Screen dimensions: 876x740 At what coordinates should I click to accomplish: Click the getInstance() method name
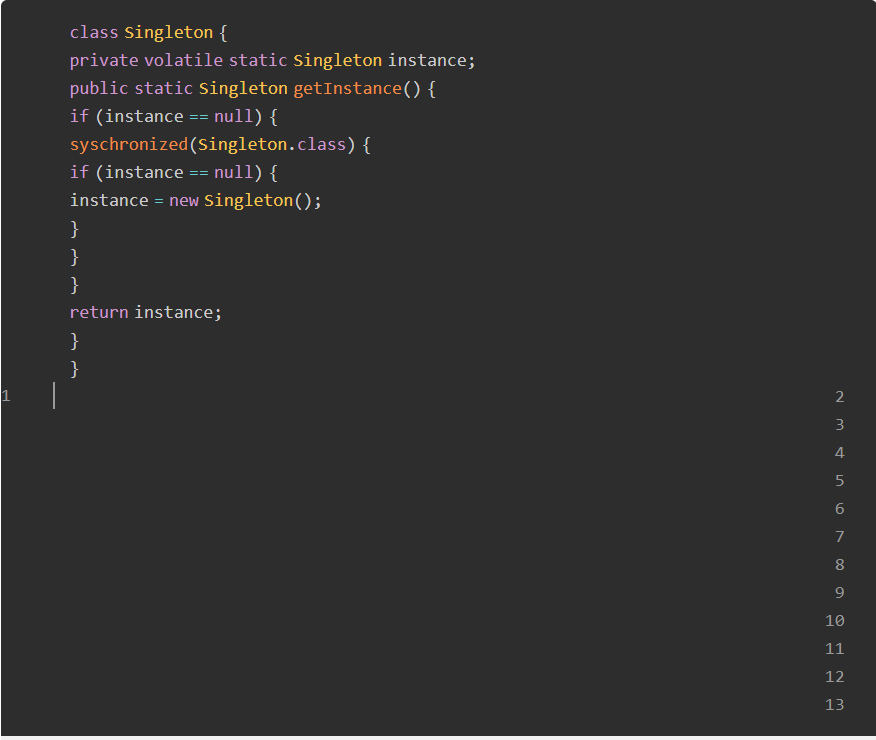click(347, 89)
